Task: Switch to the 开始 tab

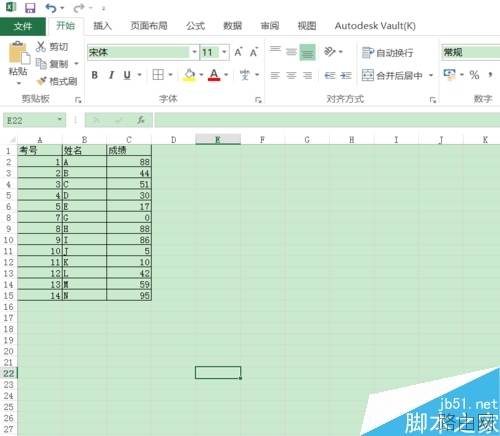Action: pos(65,26)
